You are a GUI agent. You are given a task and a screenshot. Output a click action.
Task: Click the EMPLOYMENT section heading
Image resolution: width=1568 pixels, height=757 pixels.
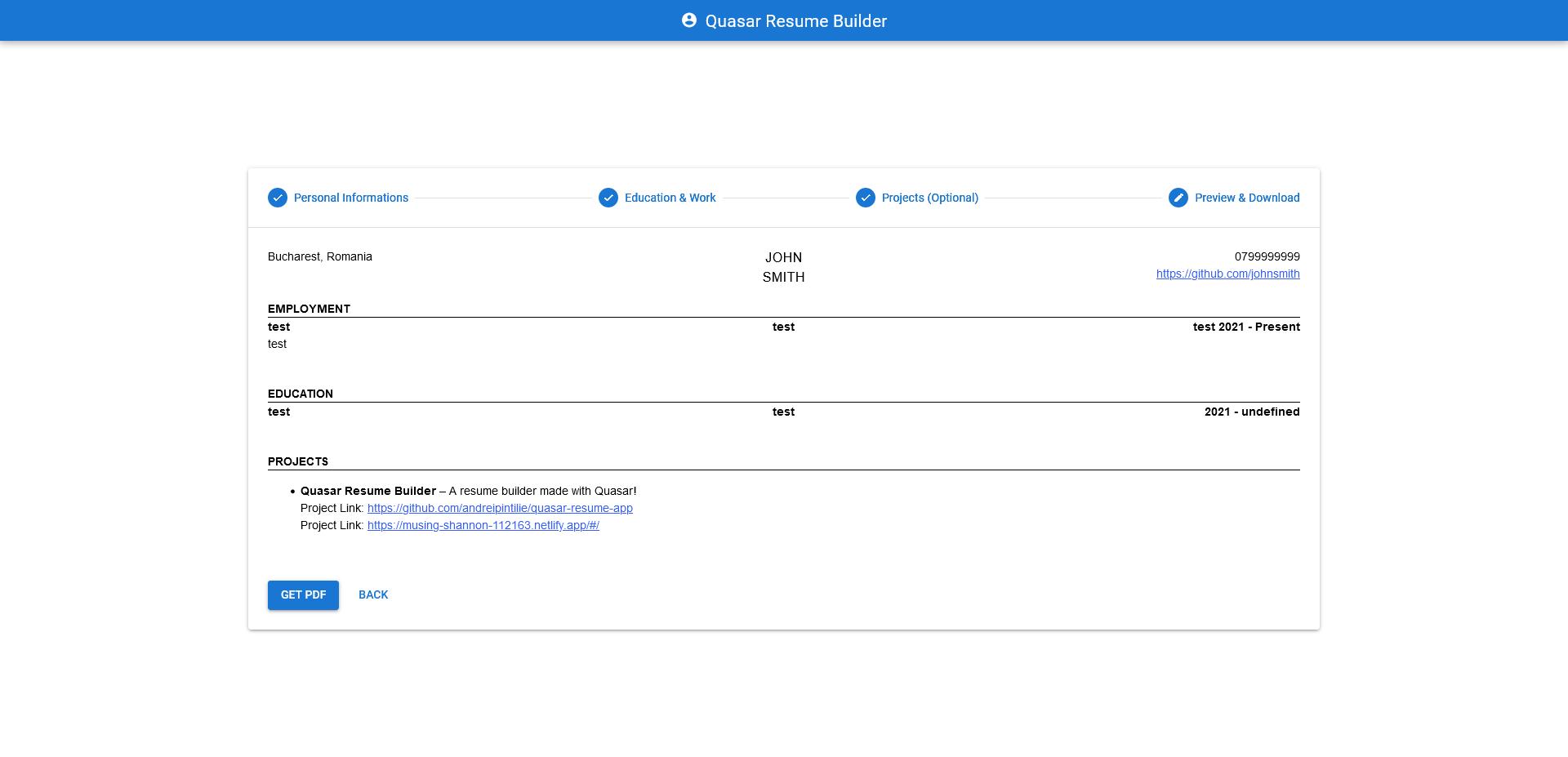[x=309, y=309]
